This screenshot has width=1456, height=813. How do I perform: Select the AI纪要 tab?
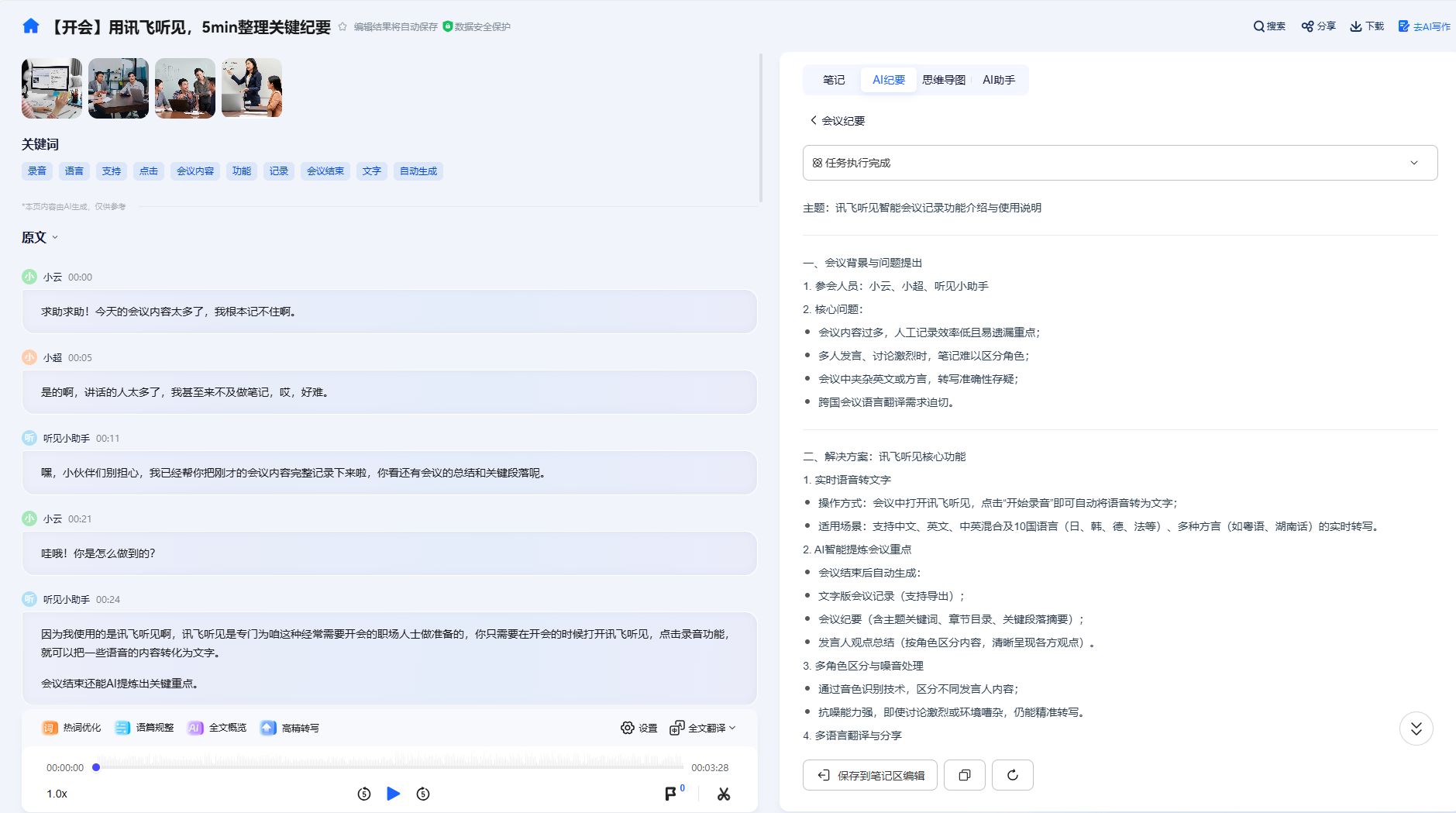click(889, 80)
